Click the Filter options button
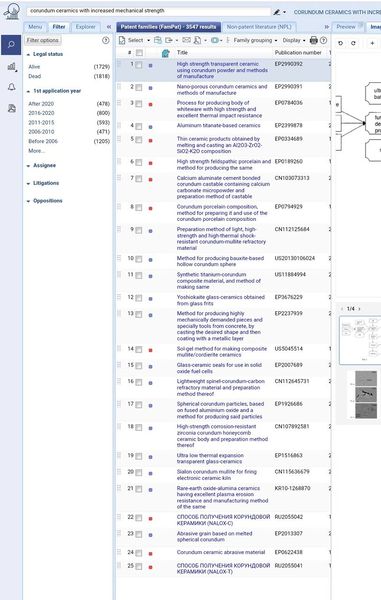The image size is (381, 600). click(43, 40)
